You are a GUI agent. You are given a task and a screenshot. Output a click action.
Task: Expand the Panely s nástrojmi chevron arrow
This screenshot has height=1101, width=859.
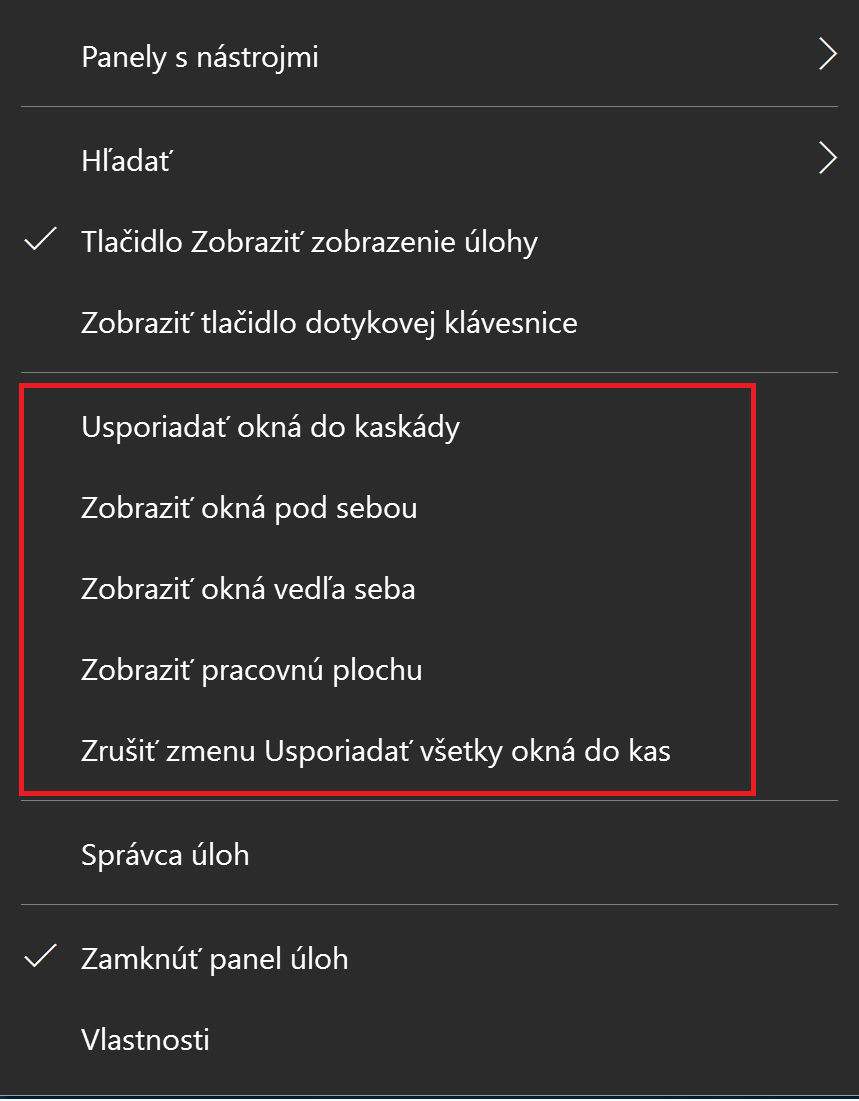coord(828,55)
